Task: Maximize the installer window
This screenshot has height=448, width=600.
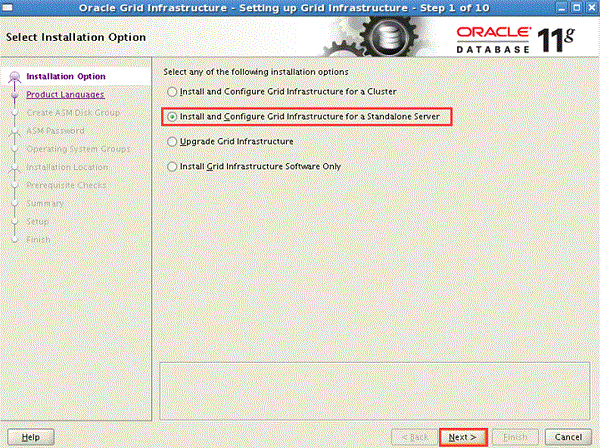Action: [x=576, y=8]
